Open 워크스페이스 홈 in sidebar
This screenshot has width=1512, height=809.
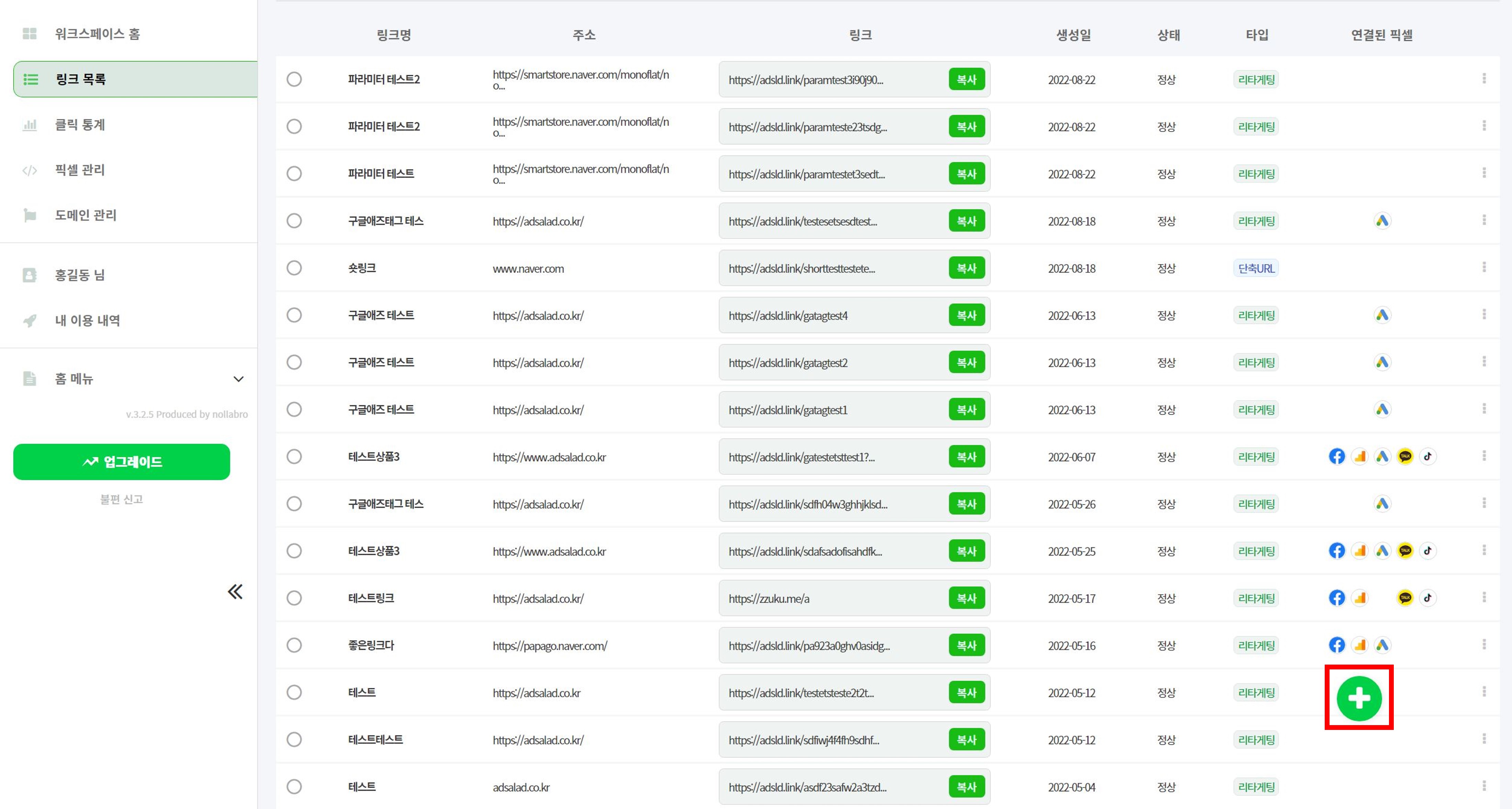point(98,33)
